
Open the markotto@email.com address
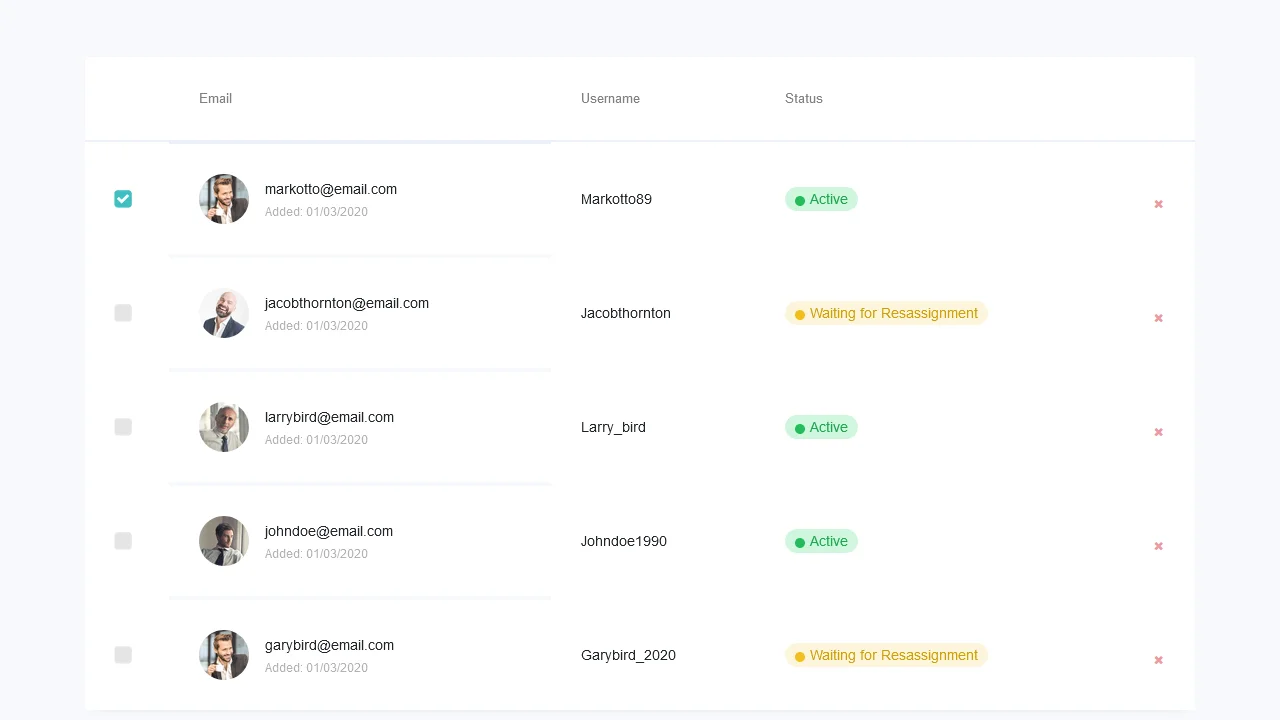pos(331,189)
